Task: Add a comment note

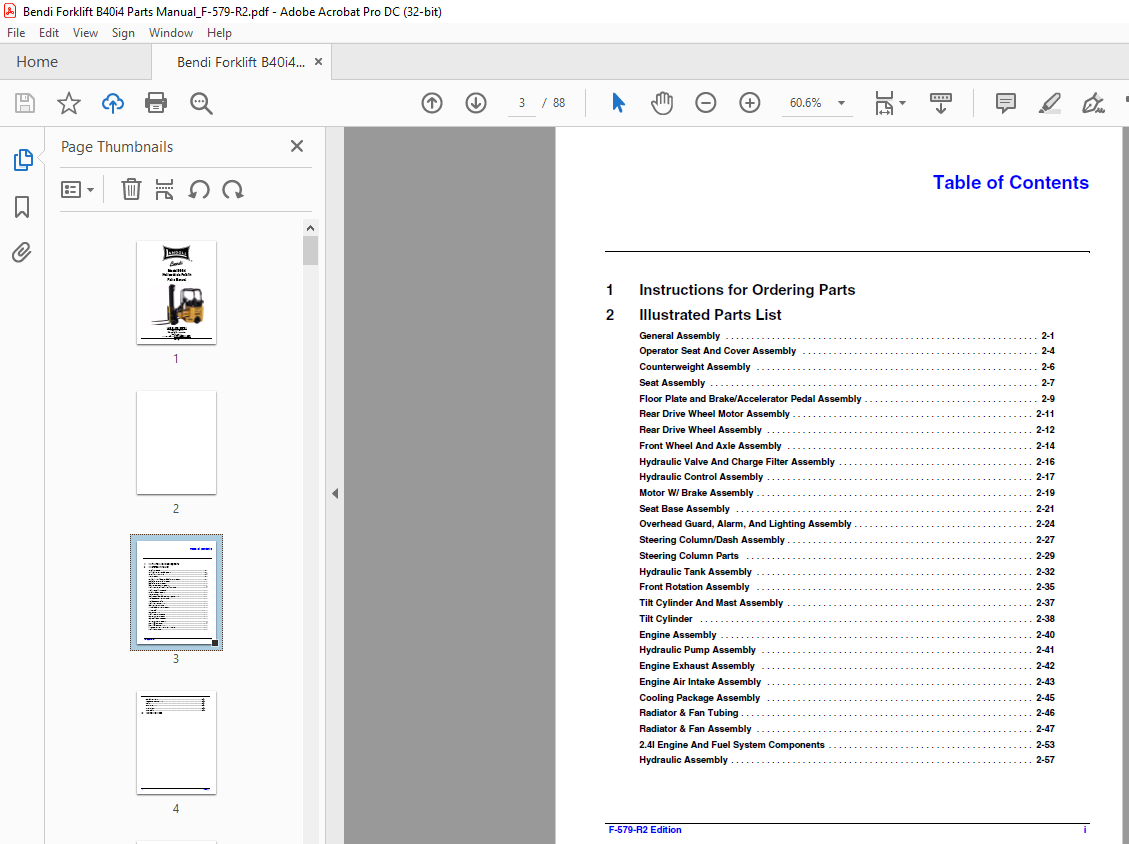Action: point(1006,103)
